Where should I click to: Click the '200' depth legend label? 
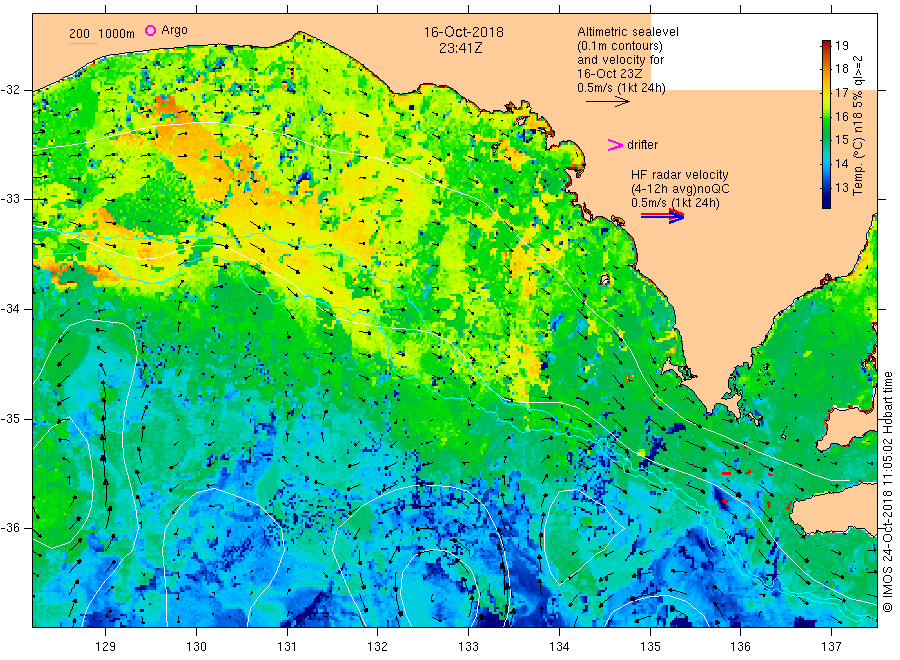pos(79,34)
